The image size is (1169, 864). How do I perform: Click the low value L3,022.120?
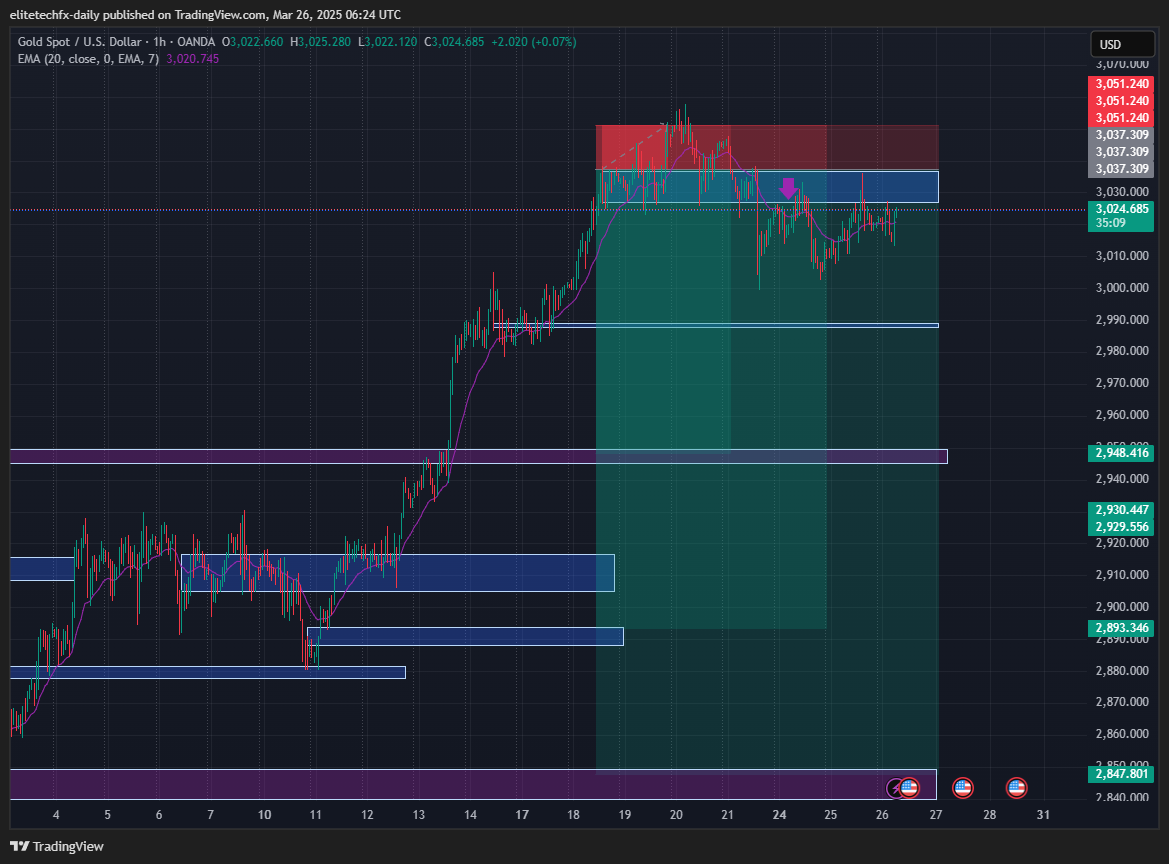pos(388,42)
